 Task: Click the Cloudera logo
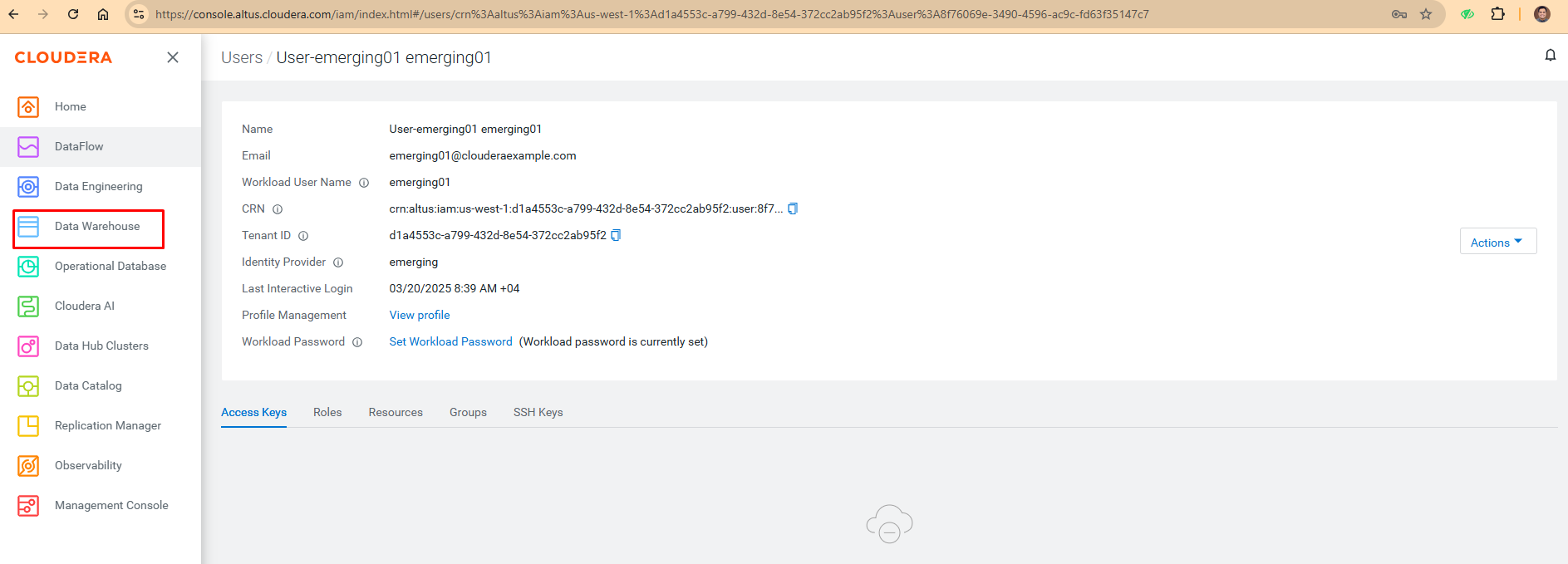[63, 57]
